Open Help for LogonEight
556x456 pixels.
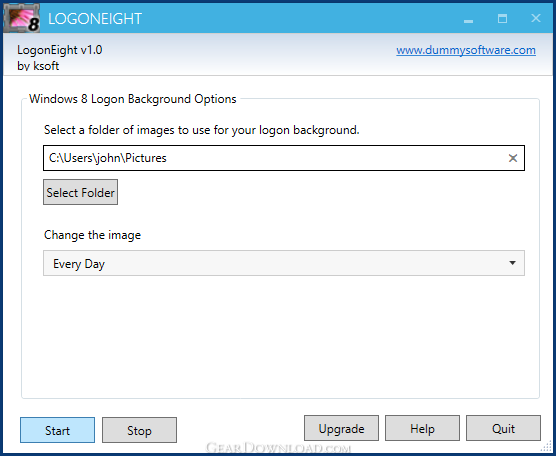click(x=422, y=428)
